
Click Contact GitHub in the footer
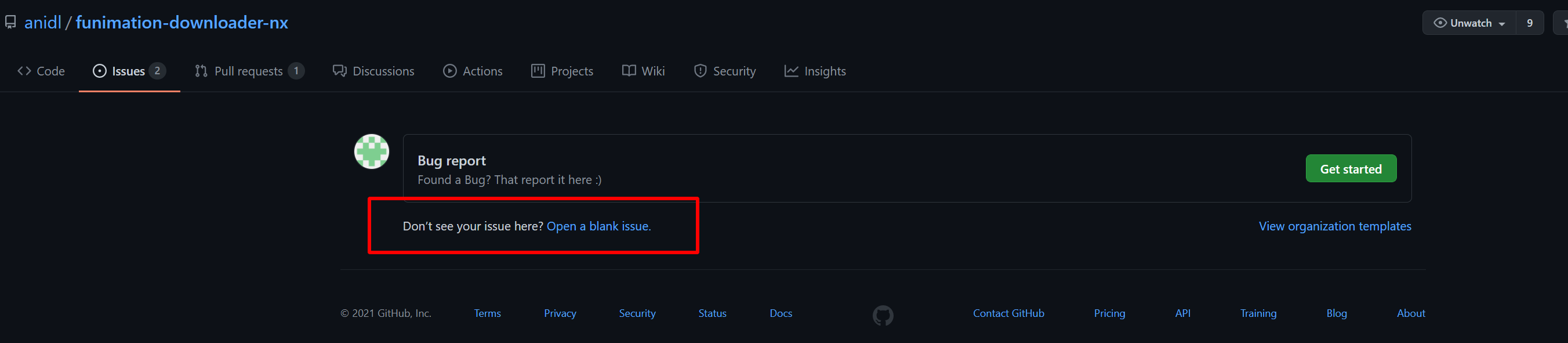[1008, 313]
